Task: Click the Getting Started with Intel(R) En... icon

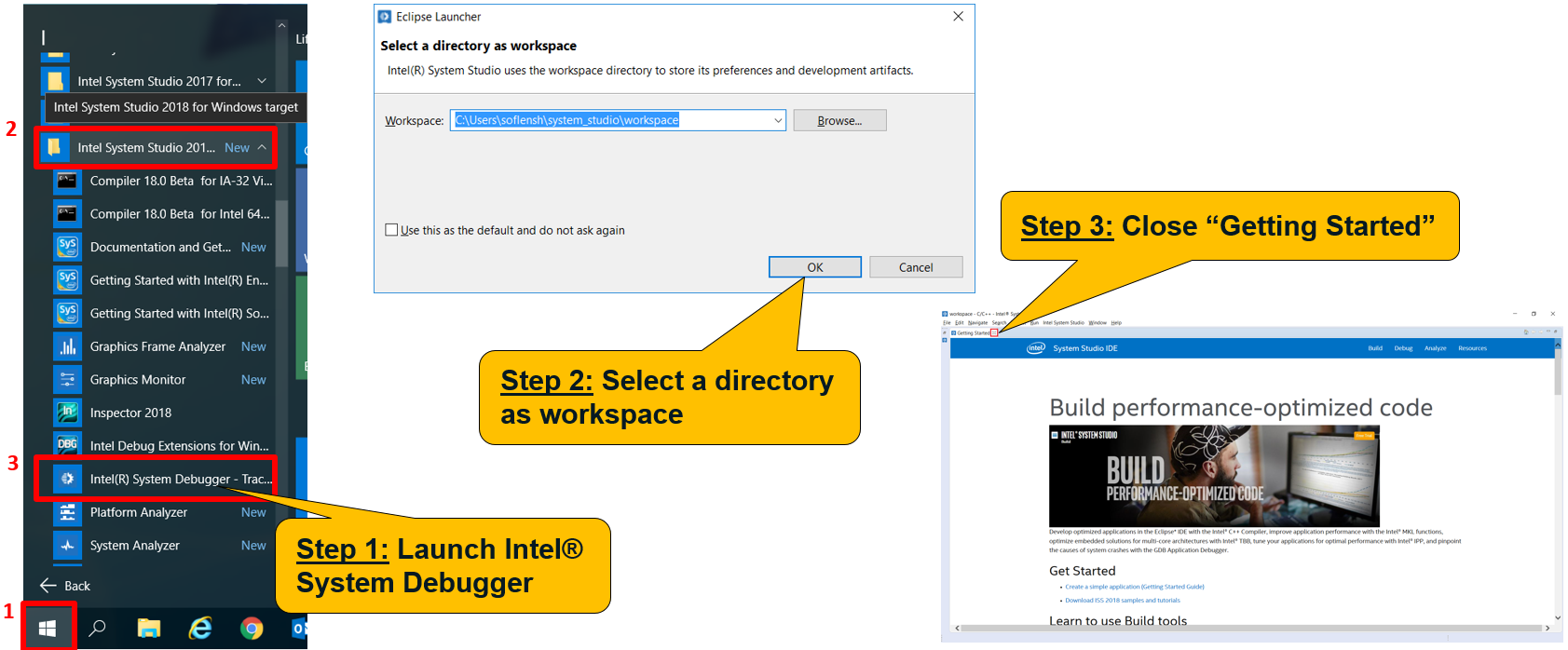Action: [x=67, y=280]
